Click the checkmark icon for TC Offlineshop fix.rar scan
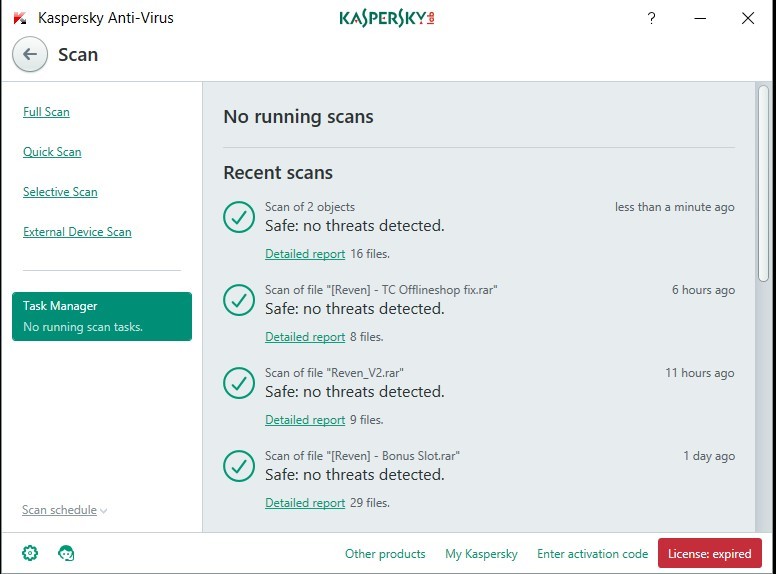Screen dimensions: 776x574 [x=239, y=300]
